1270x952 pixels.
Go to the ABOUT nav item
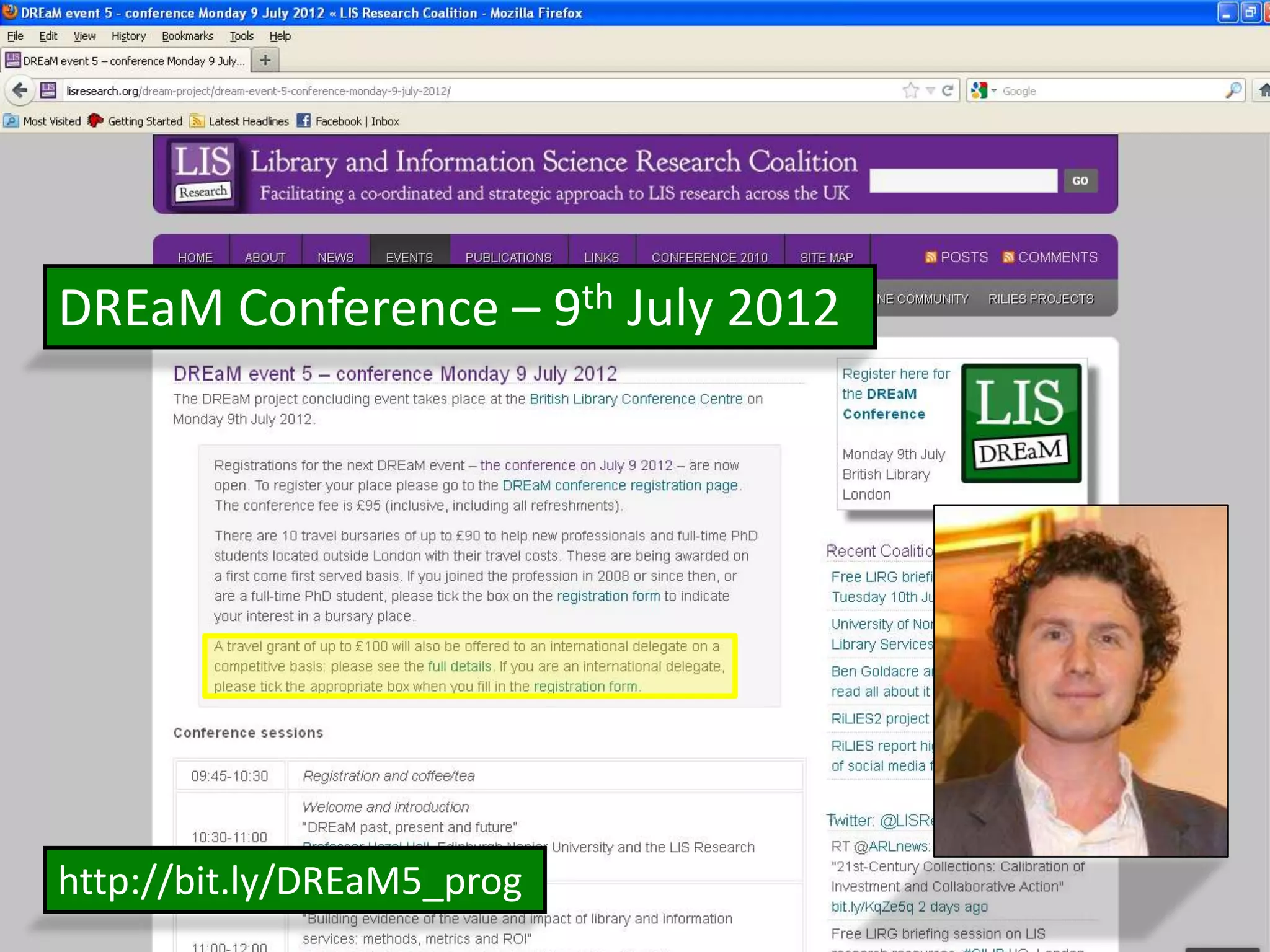tap(265, 257)
